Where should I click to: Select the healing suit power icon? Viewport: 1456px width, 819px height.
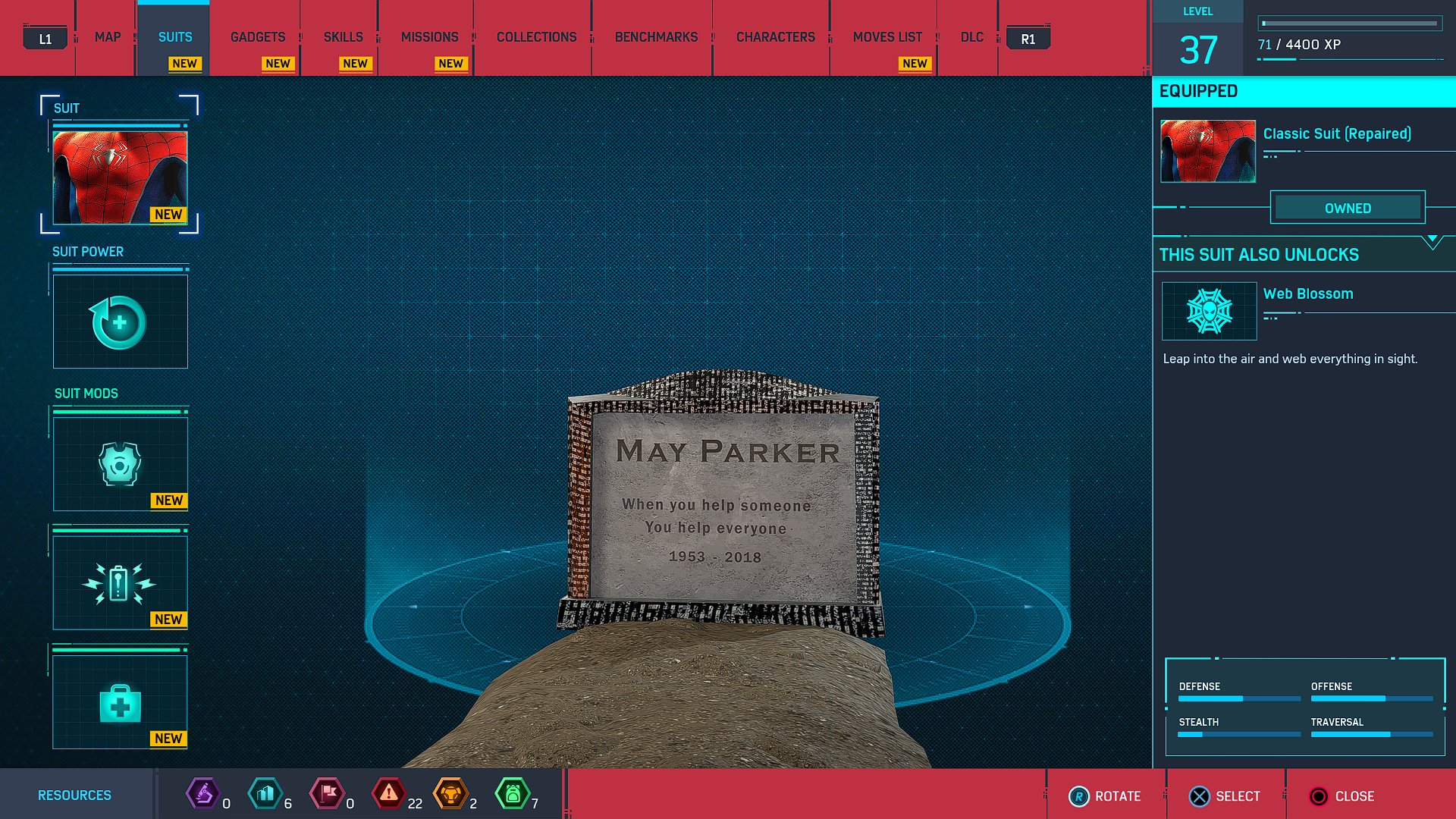click(x=120, y=322)
